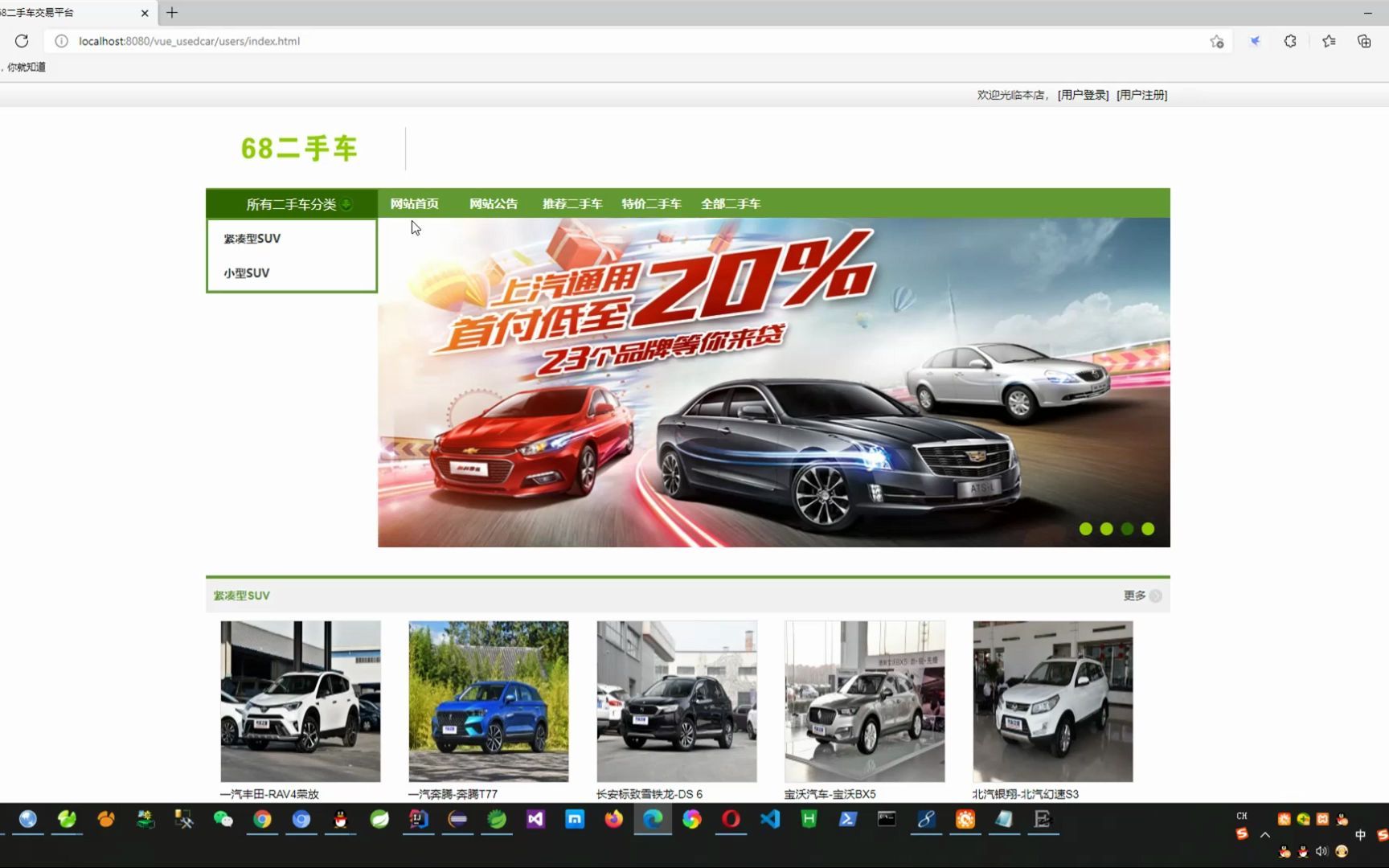Select the 紧凑型SUV category item
1389x868 pixels.
tap(252, 239)
